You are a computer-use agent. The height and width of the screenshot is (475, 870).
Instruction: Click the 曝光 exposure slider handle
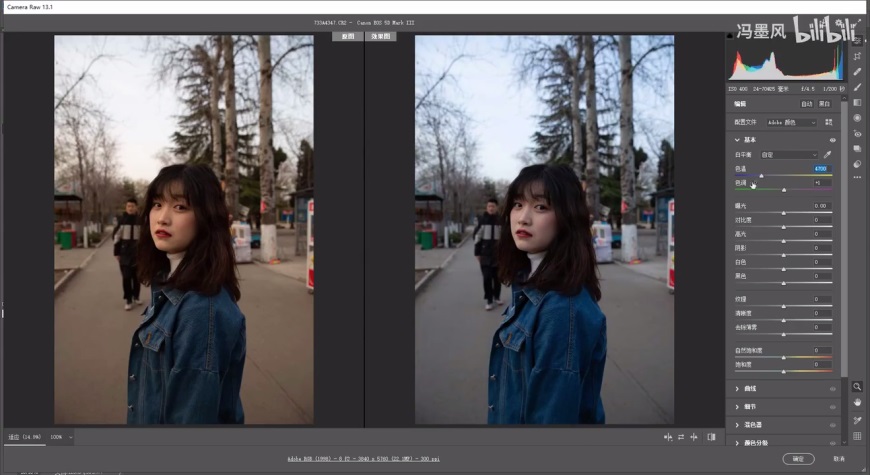click(783, 213)
